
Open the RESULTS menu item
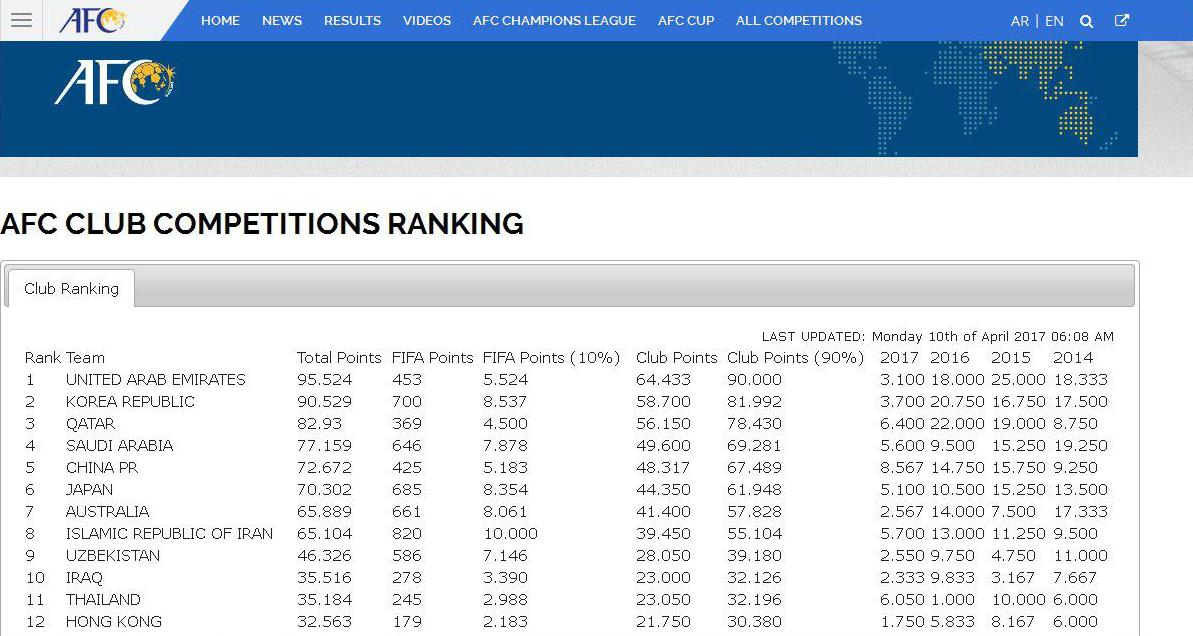click(352, 21)
